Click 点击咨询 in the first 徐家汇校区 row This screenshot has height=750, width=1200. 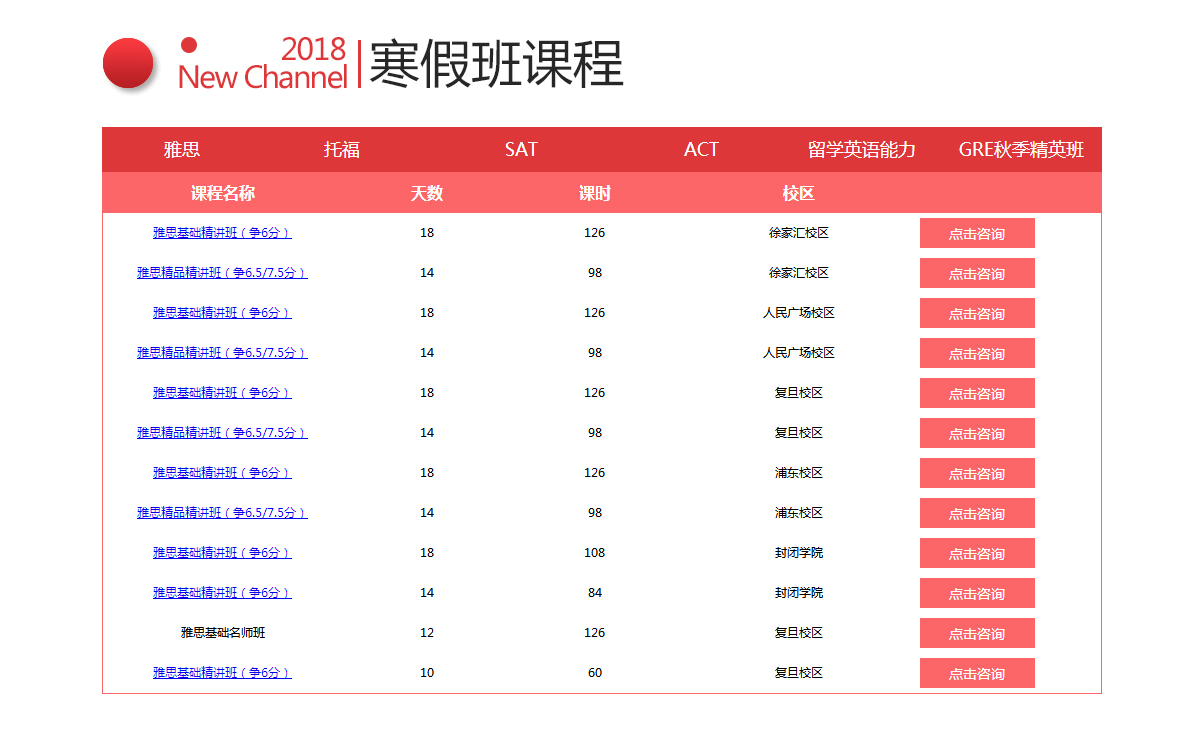[977, 233]
